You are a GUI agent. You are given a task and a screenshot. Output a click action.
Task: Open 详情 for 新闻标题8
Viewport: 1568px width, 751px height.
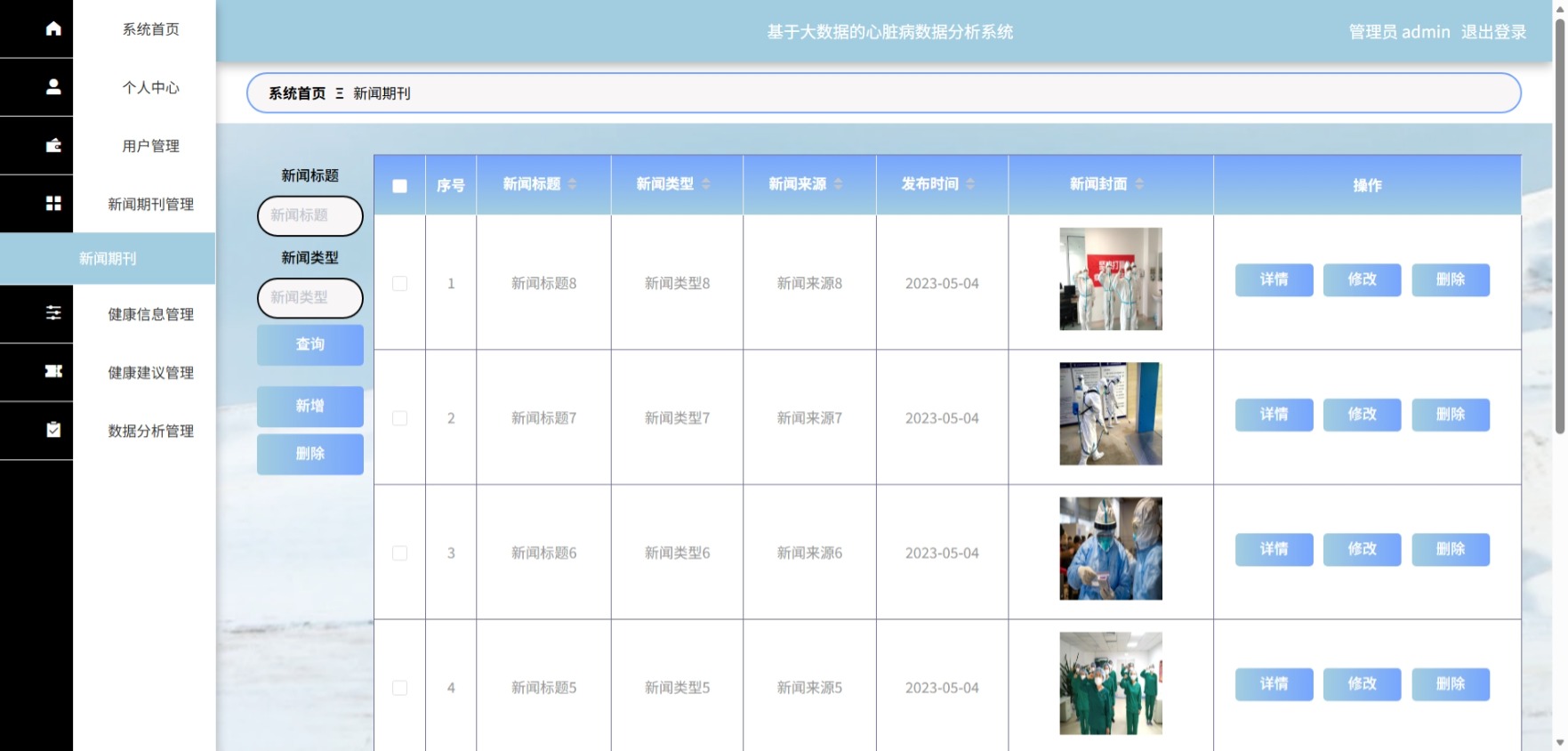[x=1274, y=279]
